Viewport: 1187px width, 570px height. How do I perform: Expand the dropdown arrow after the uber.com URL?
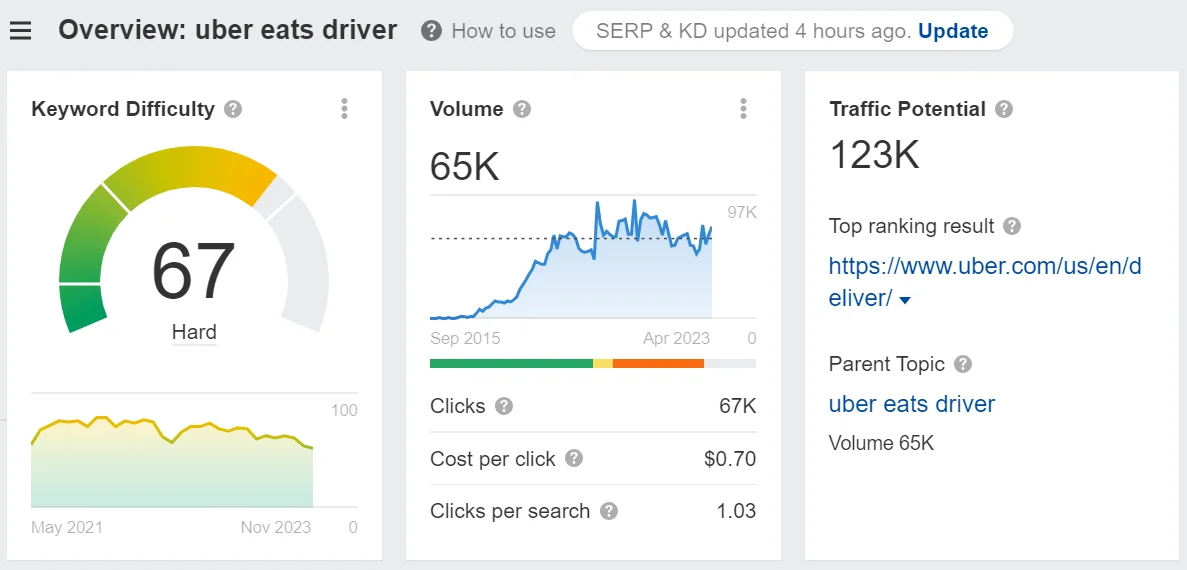tap(905, 301)
